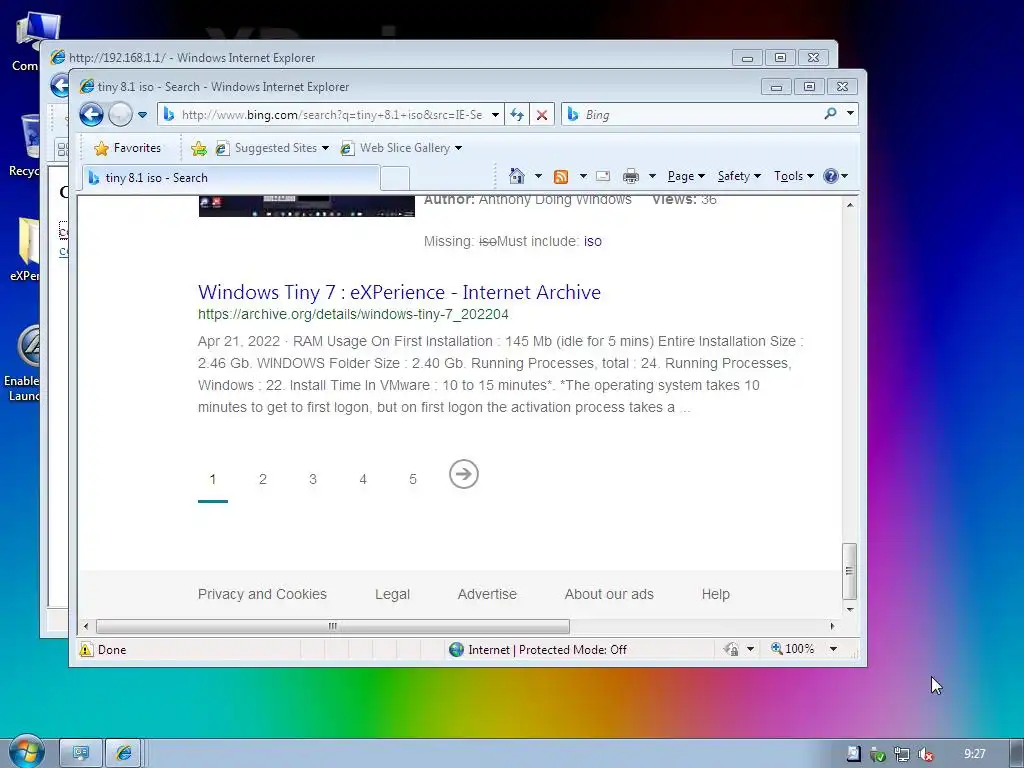Expand the Home button dropdown arrow
1024x768 pixels.
coord(538,176)
